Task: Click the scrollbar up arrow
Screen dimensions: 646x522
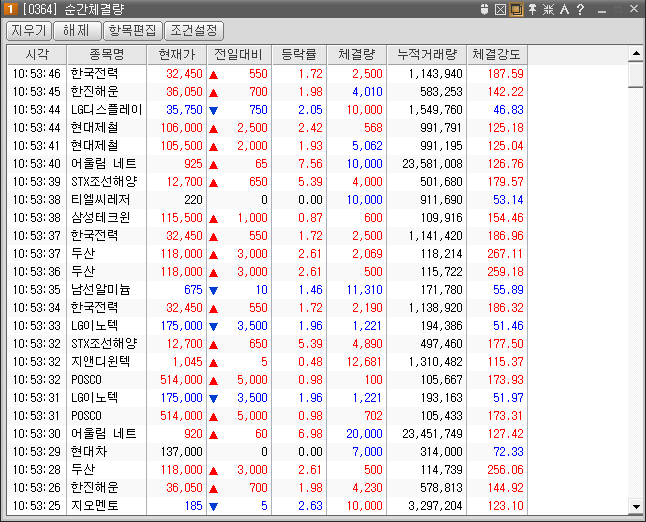Action: 636,53
